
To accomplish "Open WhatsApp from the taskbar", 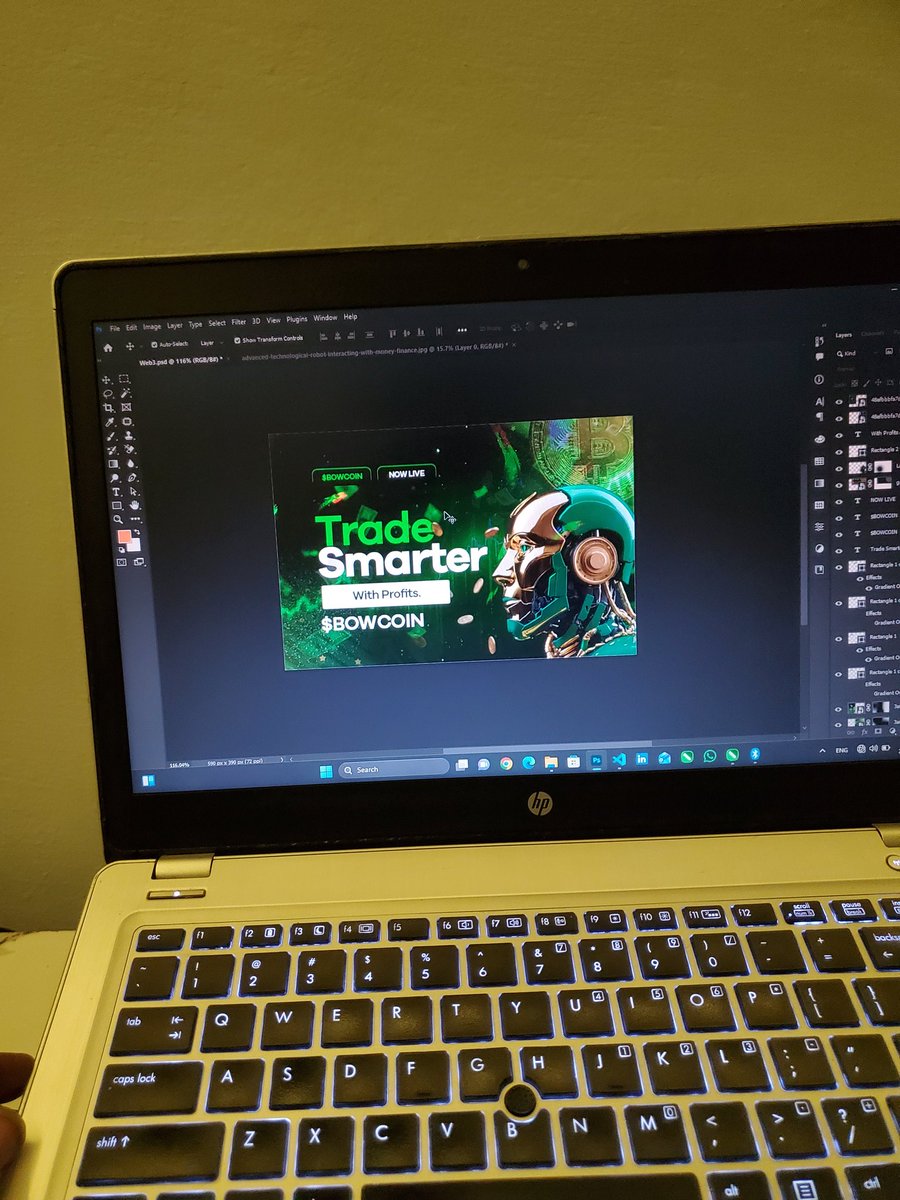I will (710, 756).
